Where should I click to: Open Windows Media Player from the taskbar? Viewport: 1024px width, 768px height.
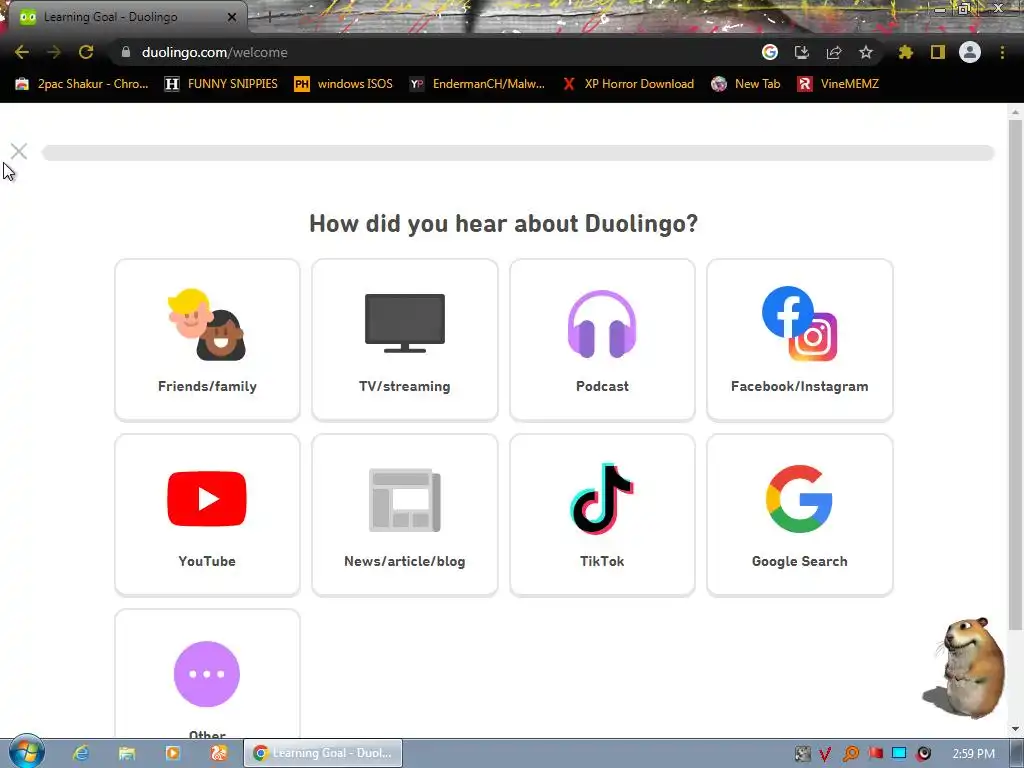coord(172,753)
